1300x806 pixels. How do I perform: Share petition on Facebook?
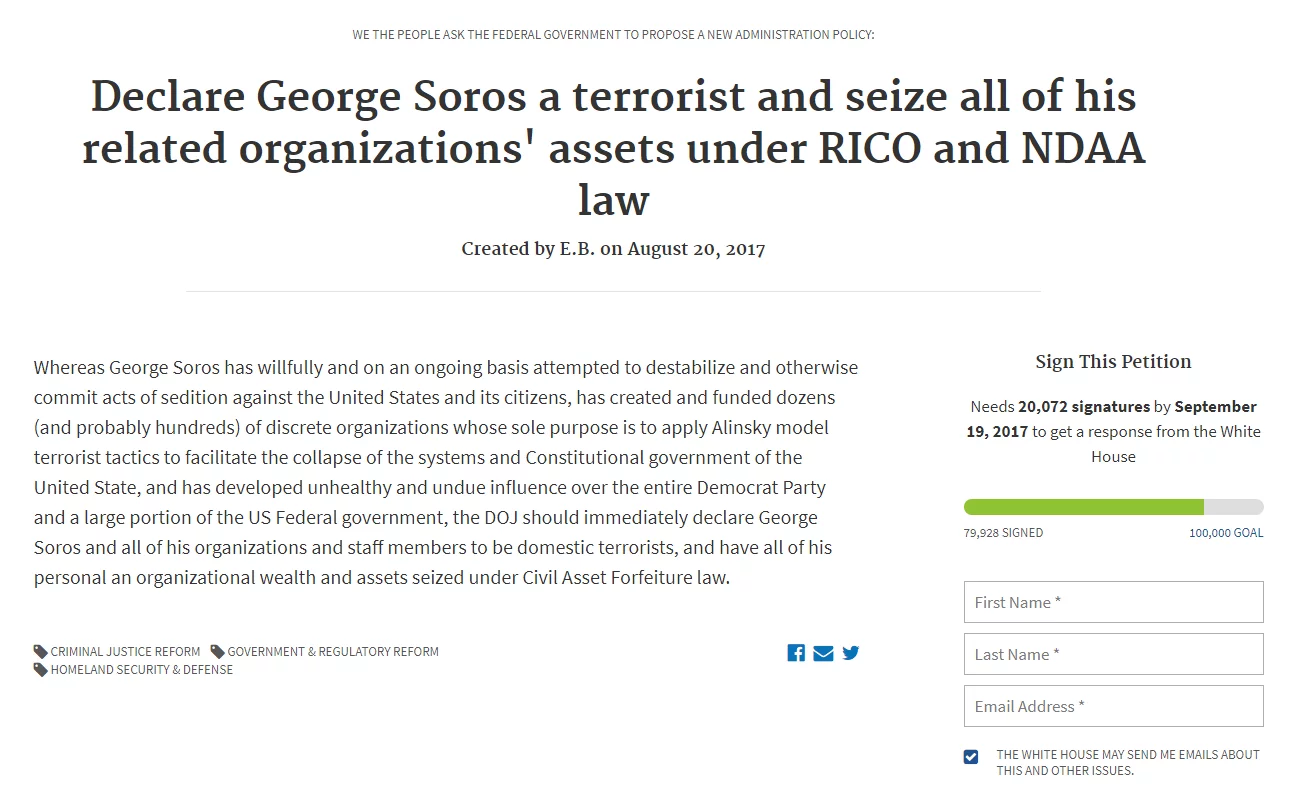pos(796,653)
